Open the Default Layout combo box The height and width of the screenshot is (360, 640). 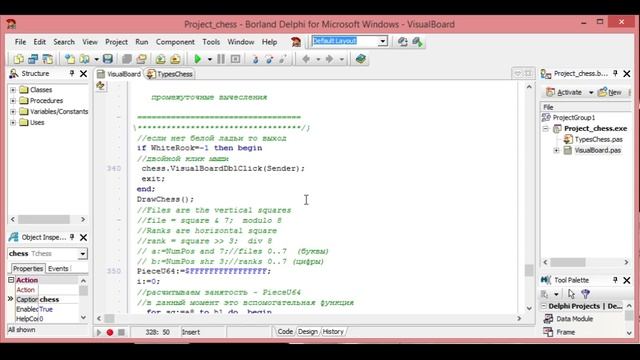pos(382,41)
